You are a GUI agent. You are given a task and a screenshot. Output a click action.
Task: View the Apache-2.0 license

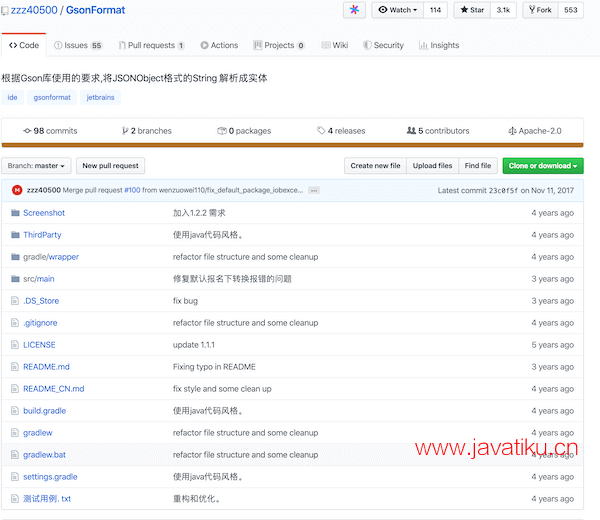pos(535,131)
